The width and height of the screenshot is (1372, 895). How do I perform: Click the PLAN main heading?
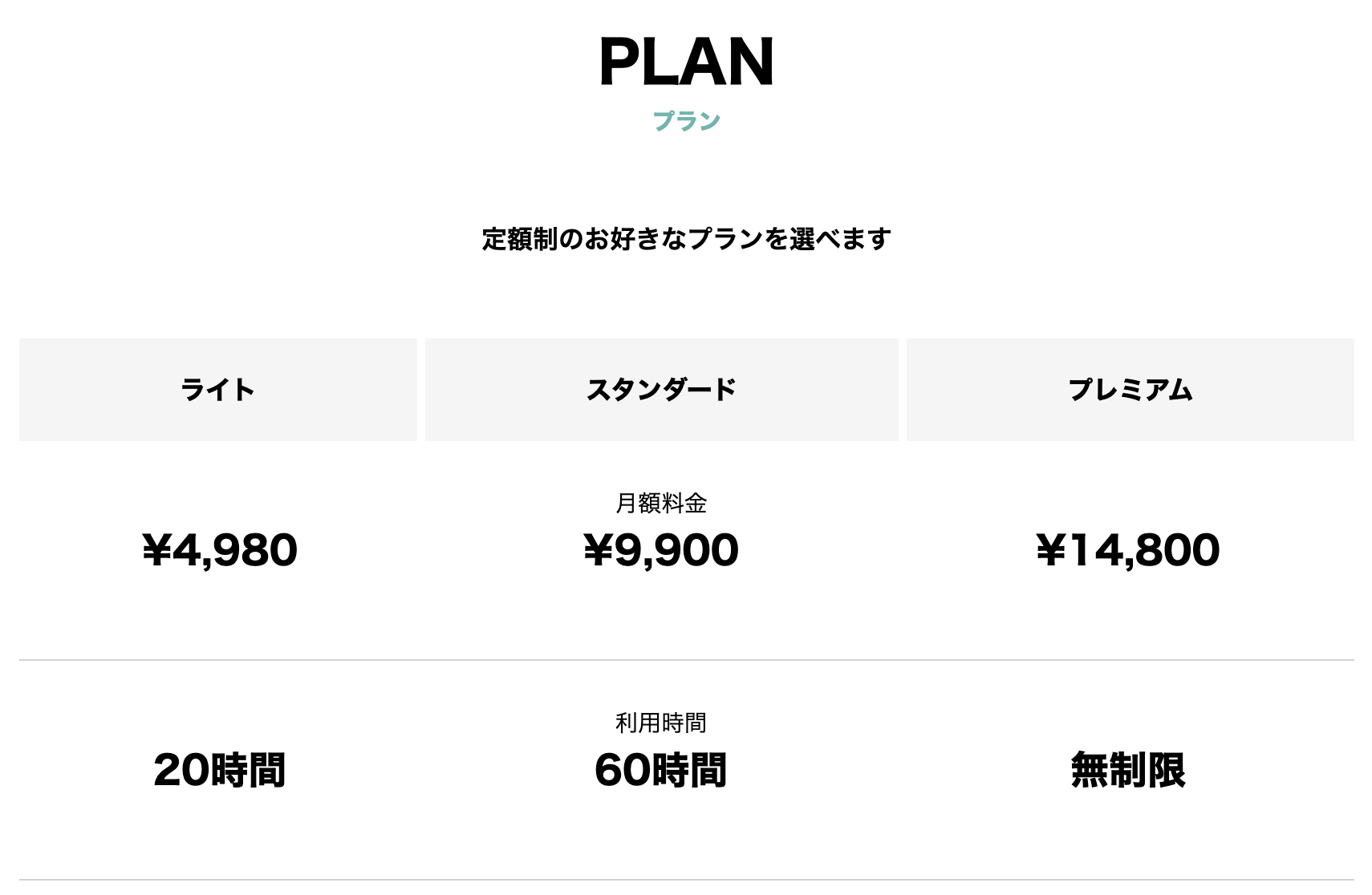pos(686,62)
